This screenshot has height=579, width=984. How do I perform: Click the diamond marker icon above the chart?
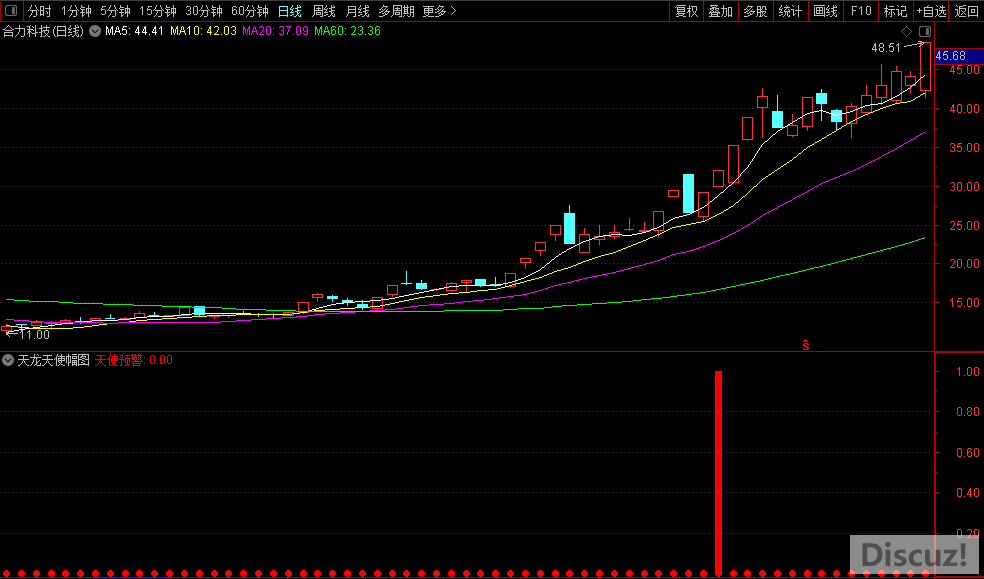pos(907,32)
